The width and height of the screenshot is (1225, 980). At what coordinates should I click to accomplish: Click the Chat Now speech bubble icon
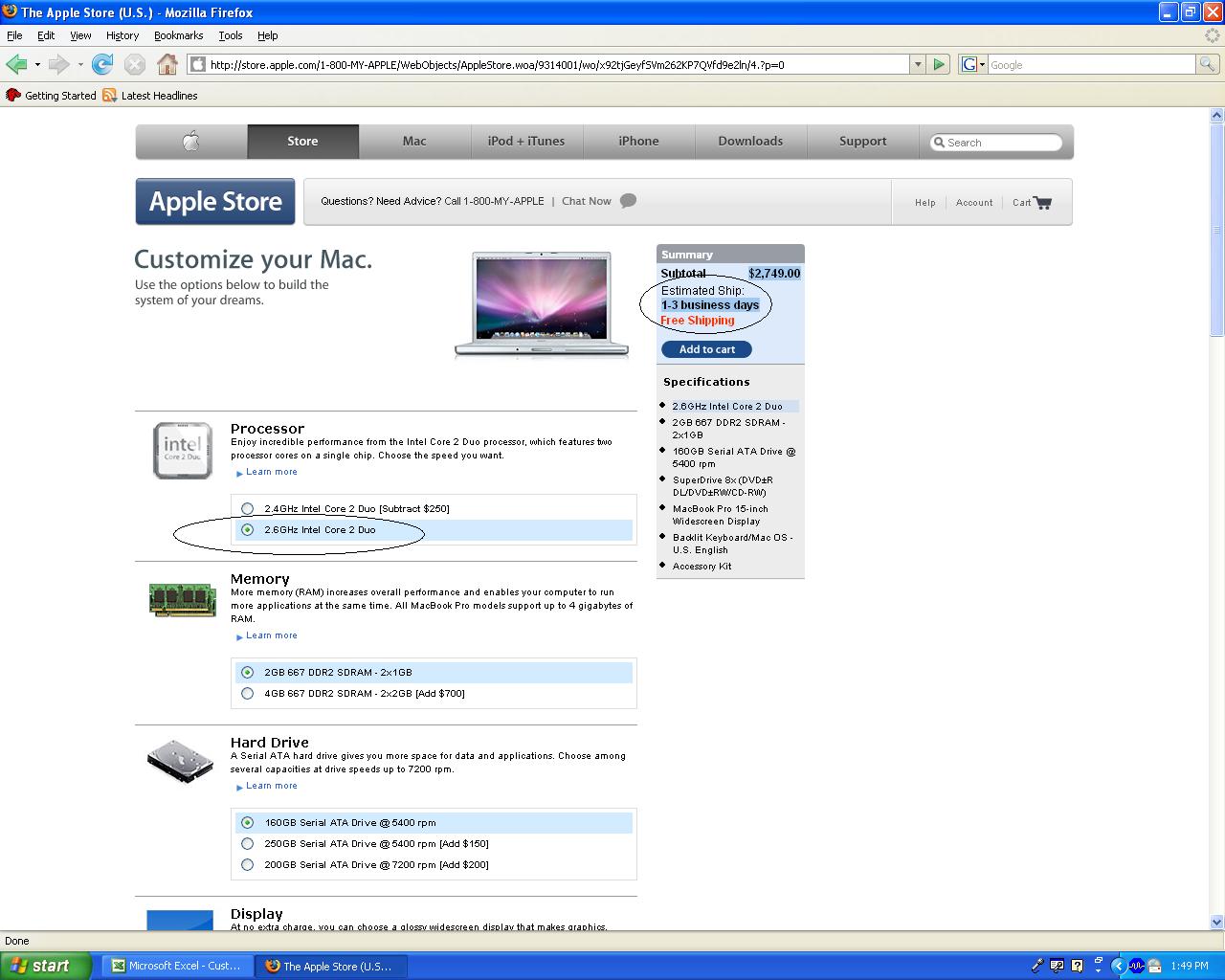629,201
